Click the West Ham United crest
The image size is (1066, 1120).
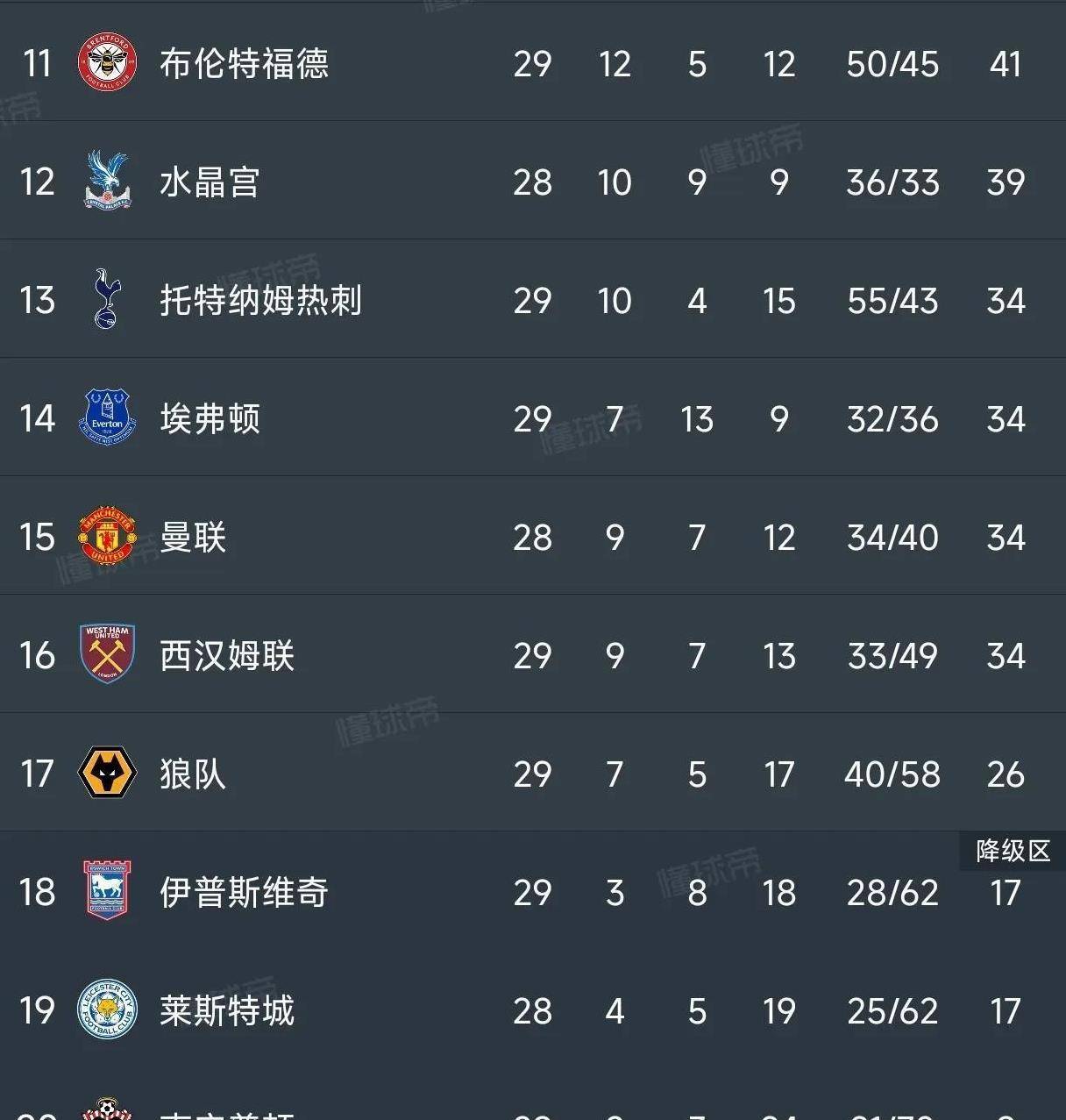pyautogui.click(x=107, y=654)
